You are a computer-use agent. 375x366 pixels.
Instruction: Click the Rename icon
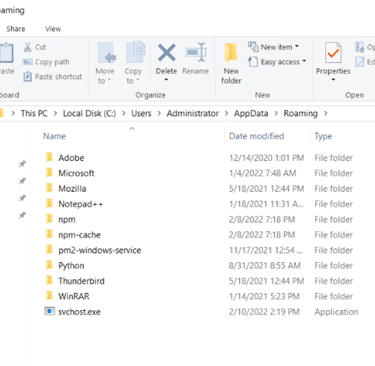pos(196,52)
